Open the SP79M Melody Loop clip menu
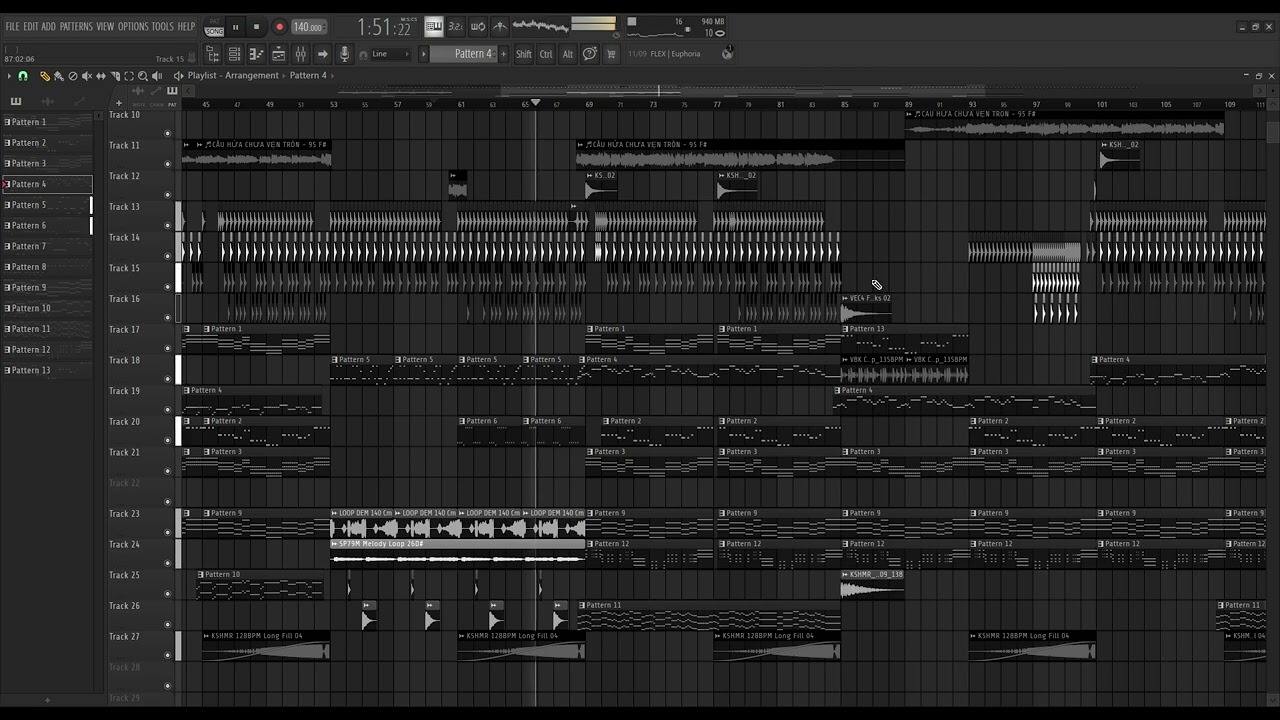The width and height of the screenshot is (1280, 720). tap(335, 544)
